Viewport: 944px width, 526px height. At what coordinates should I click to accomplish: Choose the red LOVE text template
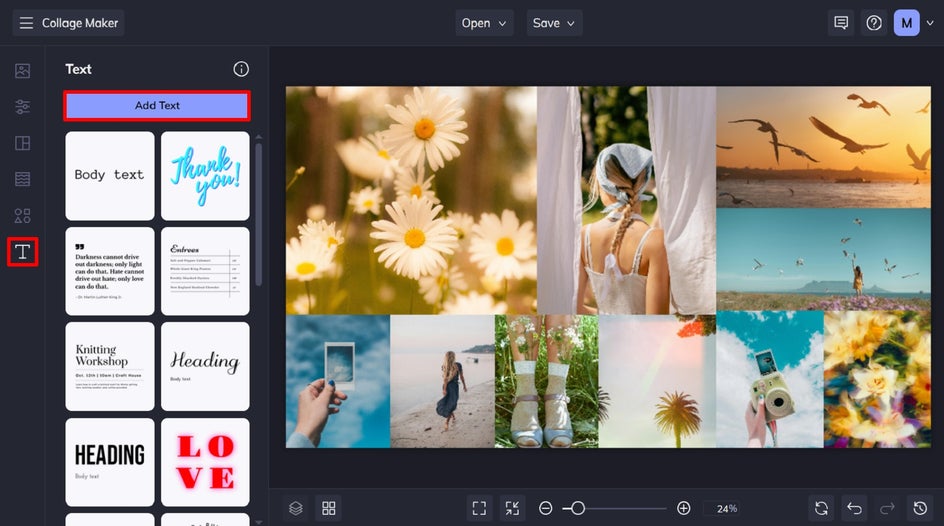click(205, 462)
